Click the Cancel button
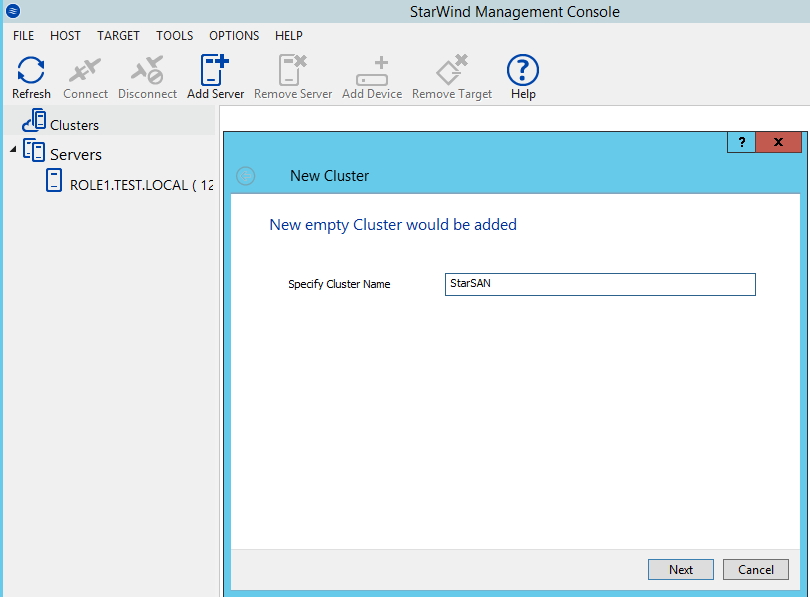 (756, 570)
